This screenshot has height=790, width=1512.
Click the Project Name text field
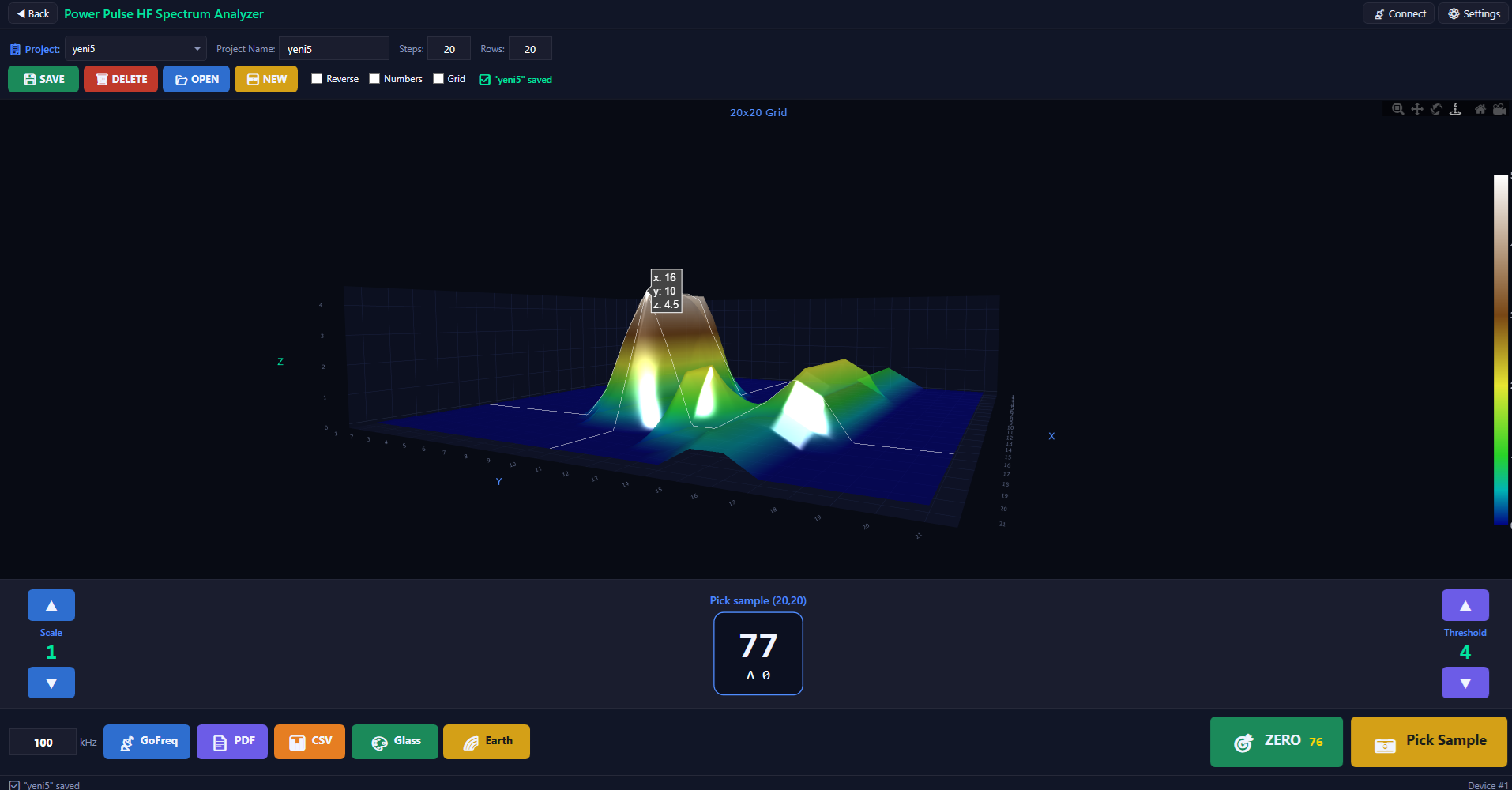[x=333, y=49]
